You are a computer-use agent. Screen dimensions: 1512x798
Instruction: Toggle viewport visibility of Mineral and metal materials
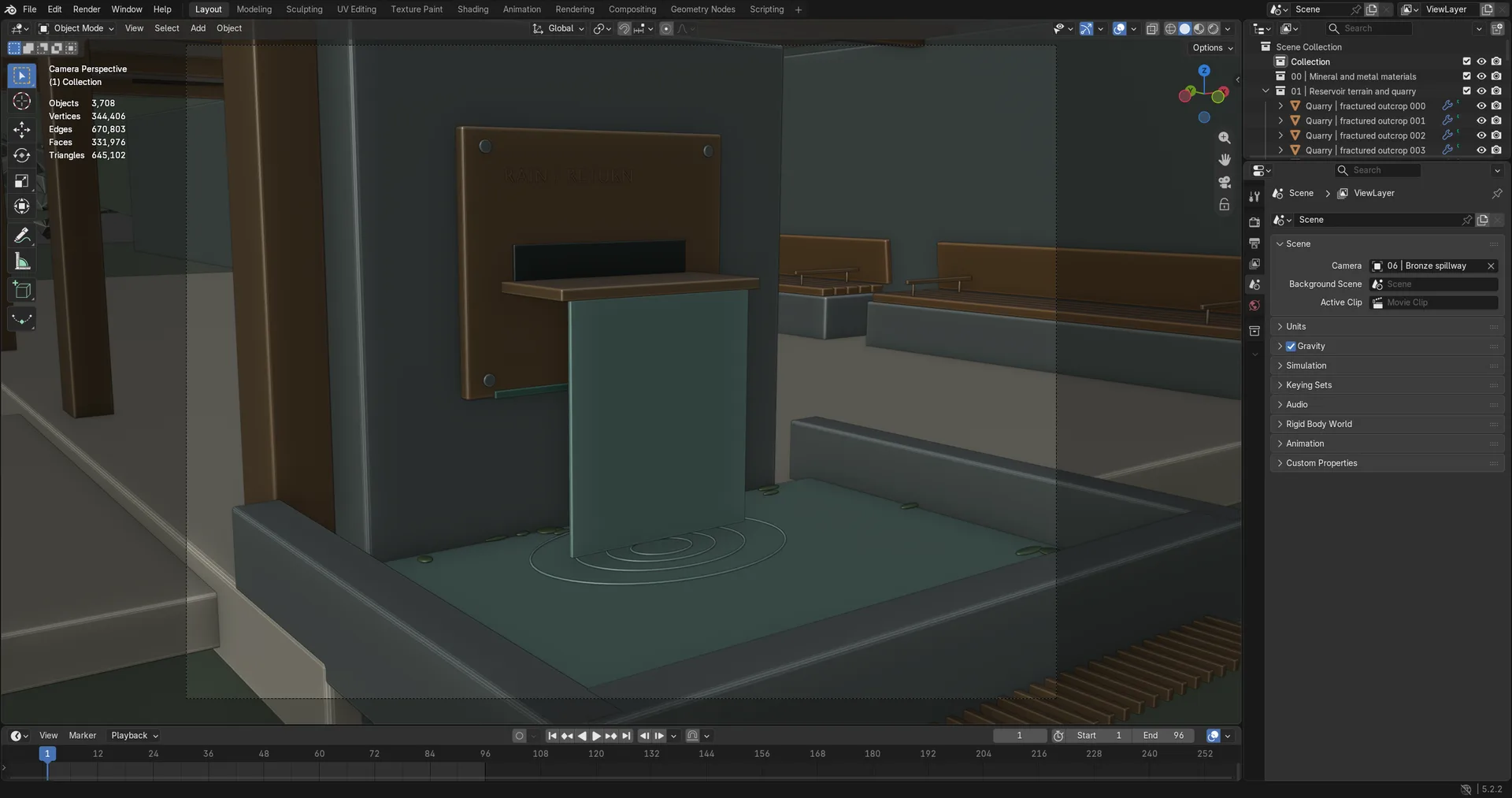pos(1481,76)
